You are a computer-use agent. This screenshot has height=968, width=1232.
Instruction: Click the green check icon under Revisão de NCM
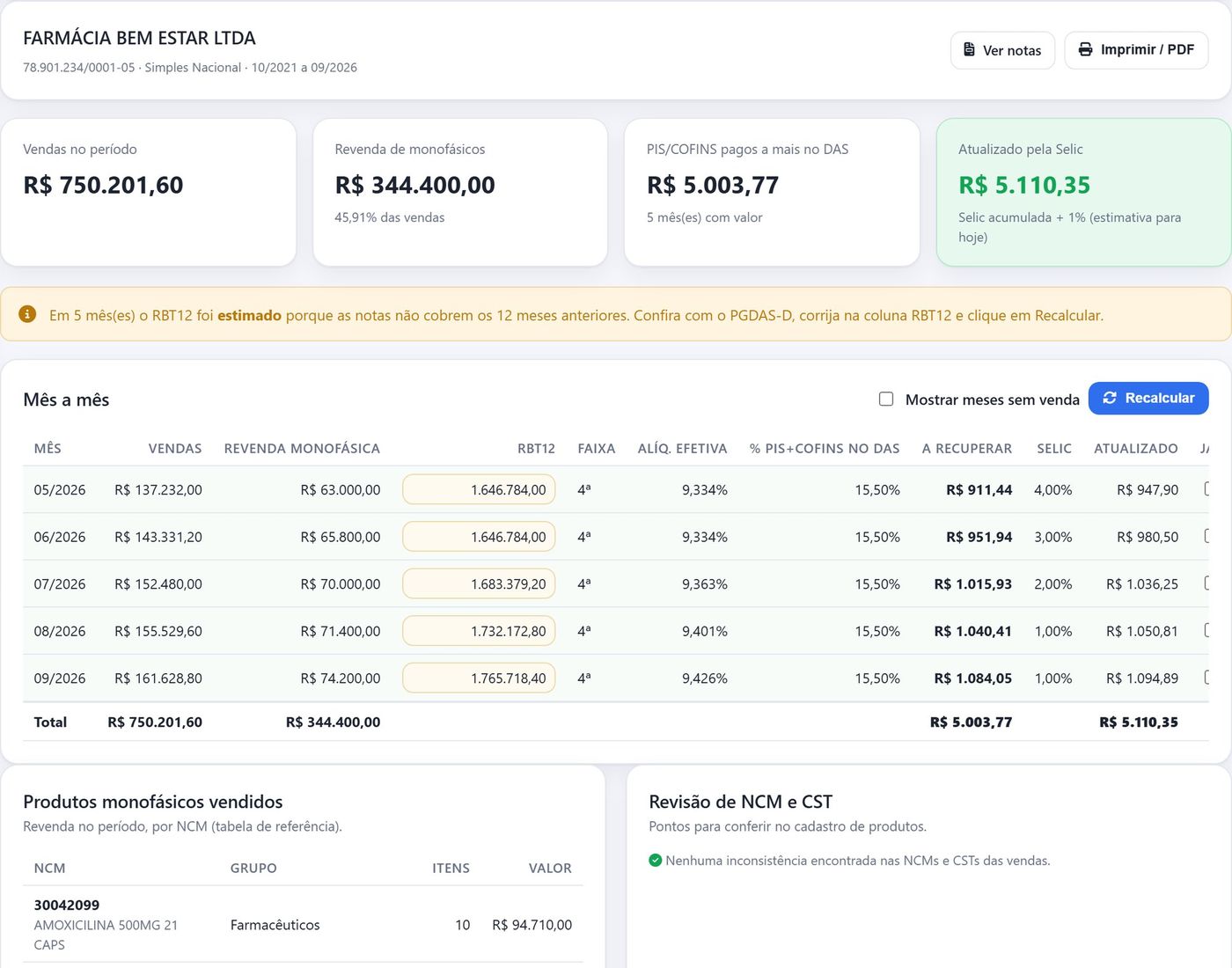coord(655,861)
